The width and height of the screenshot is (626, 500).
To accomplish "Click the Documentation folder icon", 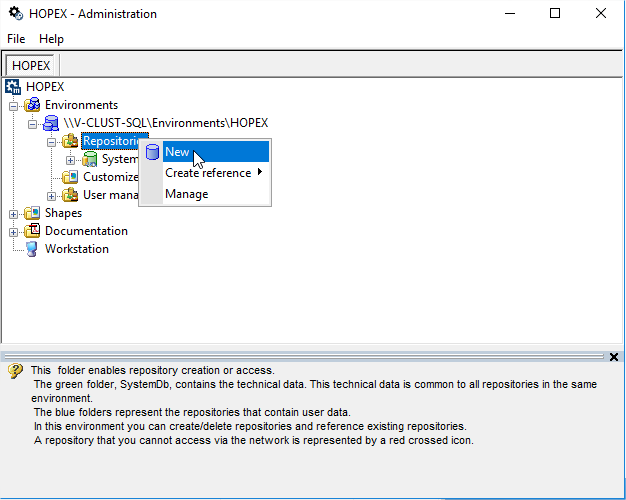I will [x=33, y=231].
